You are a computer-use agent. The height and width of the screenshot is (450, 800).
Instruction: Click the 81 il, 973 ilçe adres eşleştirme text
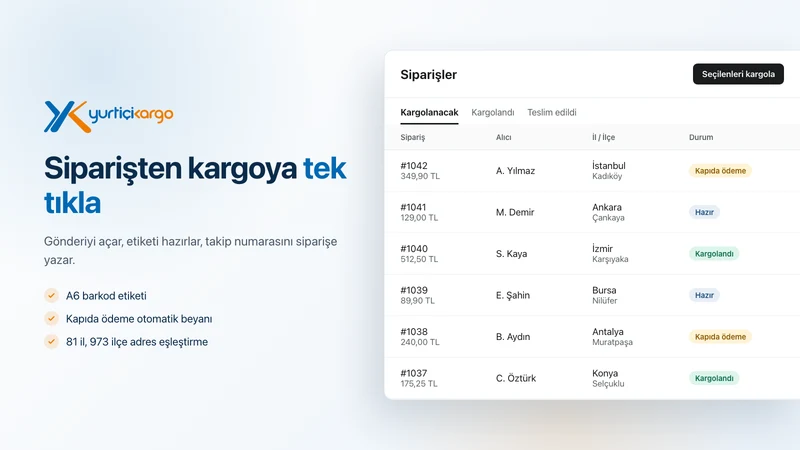pyautogui.click(x=137, y=342)
